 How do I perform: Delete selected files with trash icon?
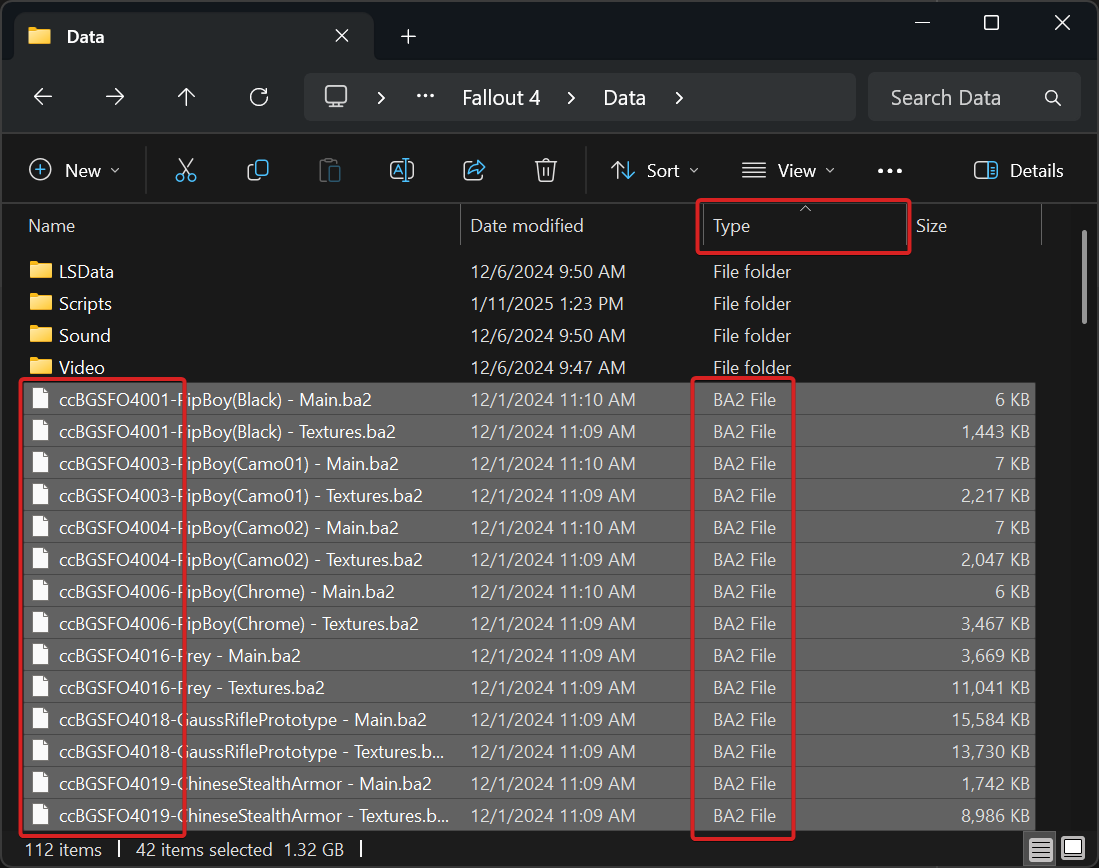tap(545, 170)
